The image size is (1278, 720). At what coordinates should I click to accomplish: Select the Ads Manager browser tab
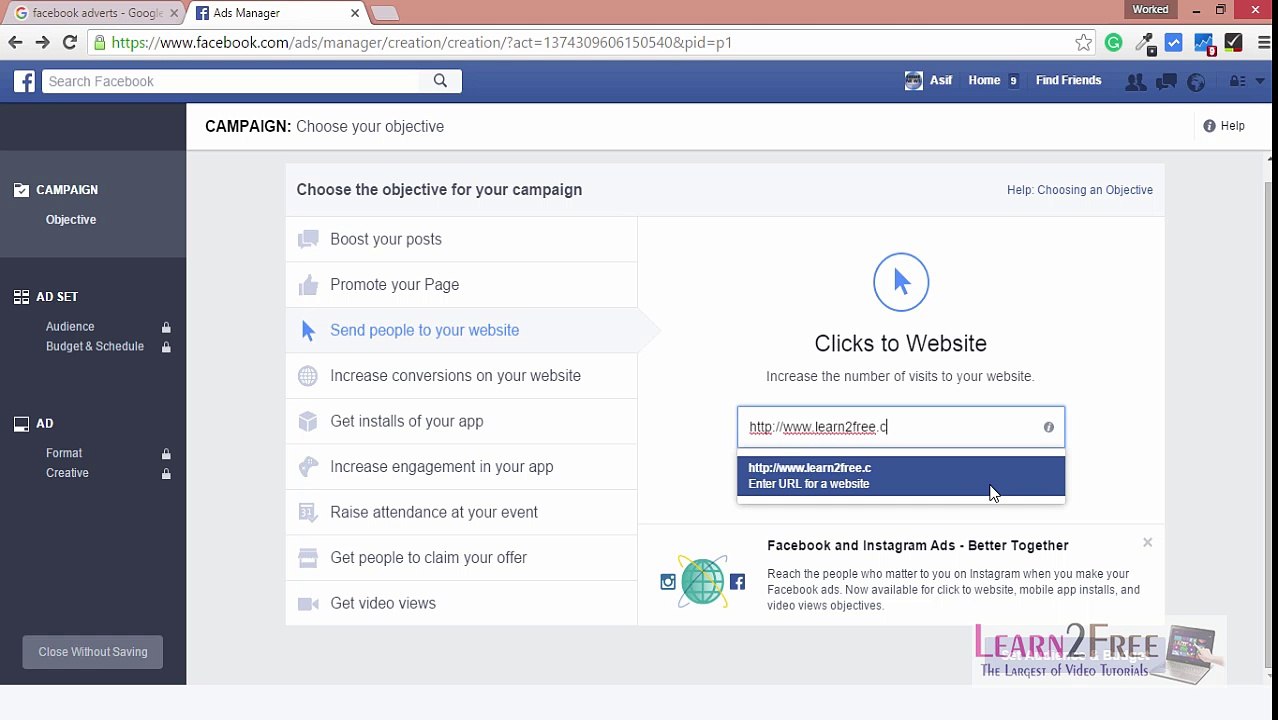pos(275,13)
